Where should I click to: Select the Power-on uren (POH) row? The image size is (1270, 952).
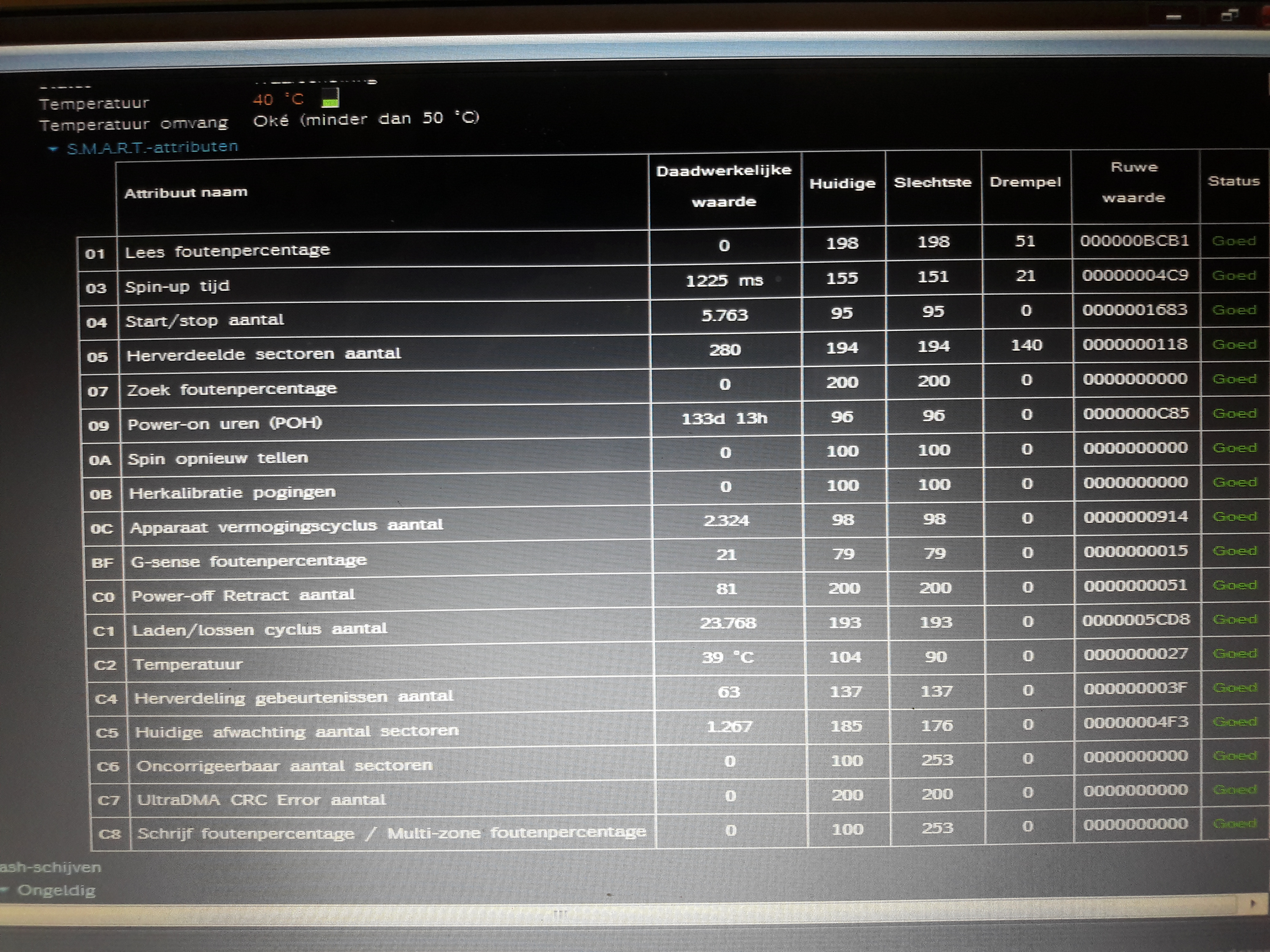tap(225, 424)
